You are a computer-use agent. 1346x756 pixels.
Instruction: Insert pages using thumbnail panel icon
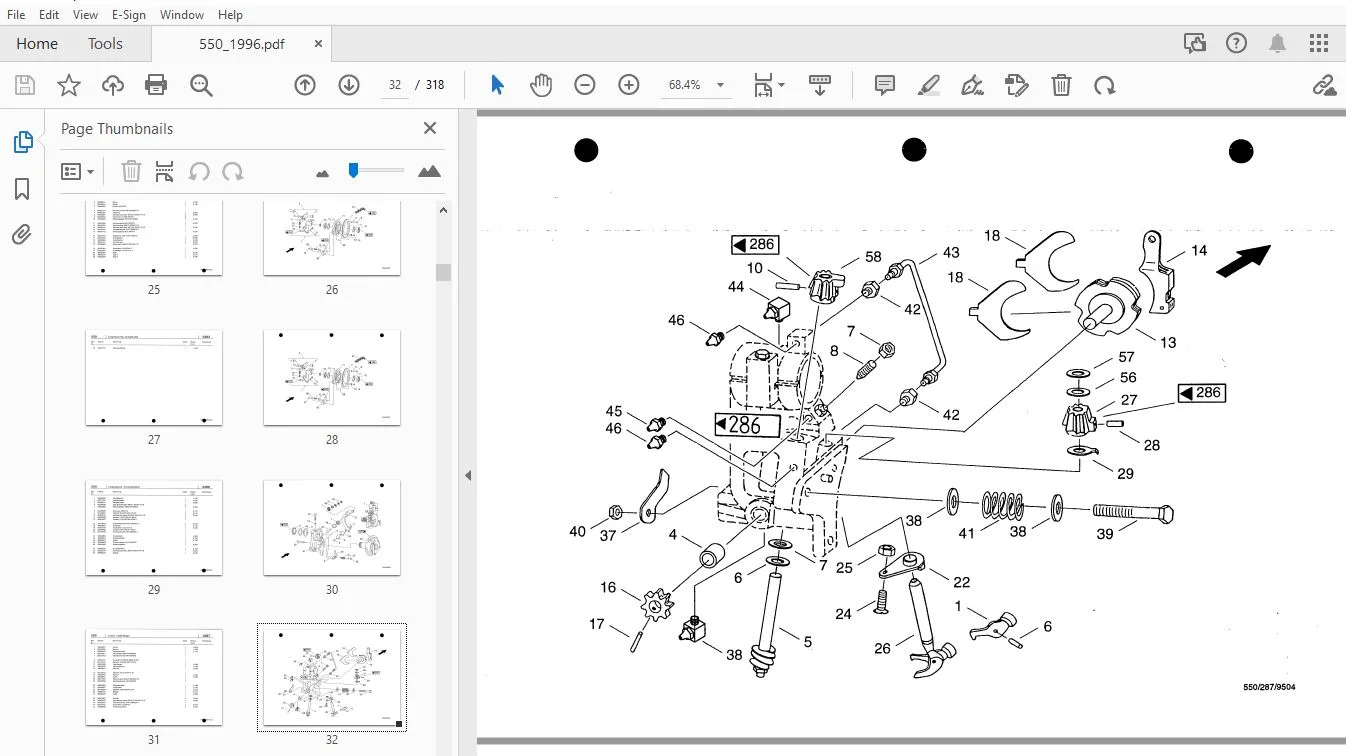pos(165,171)
